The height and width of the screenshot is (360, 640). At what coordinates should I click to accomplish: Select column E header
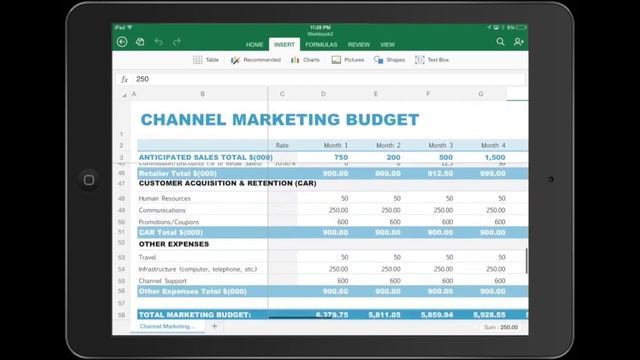pyautogui.click(x=376, y=94)
